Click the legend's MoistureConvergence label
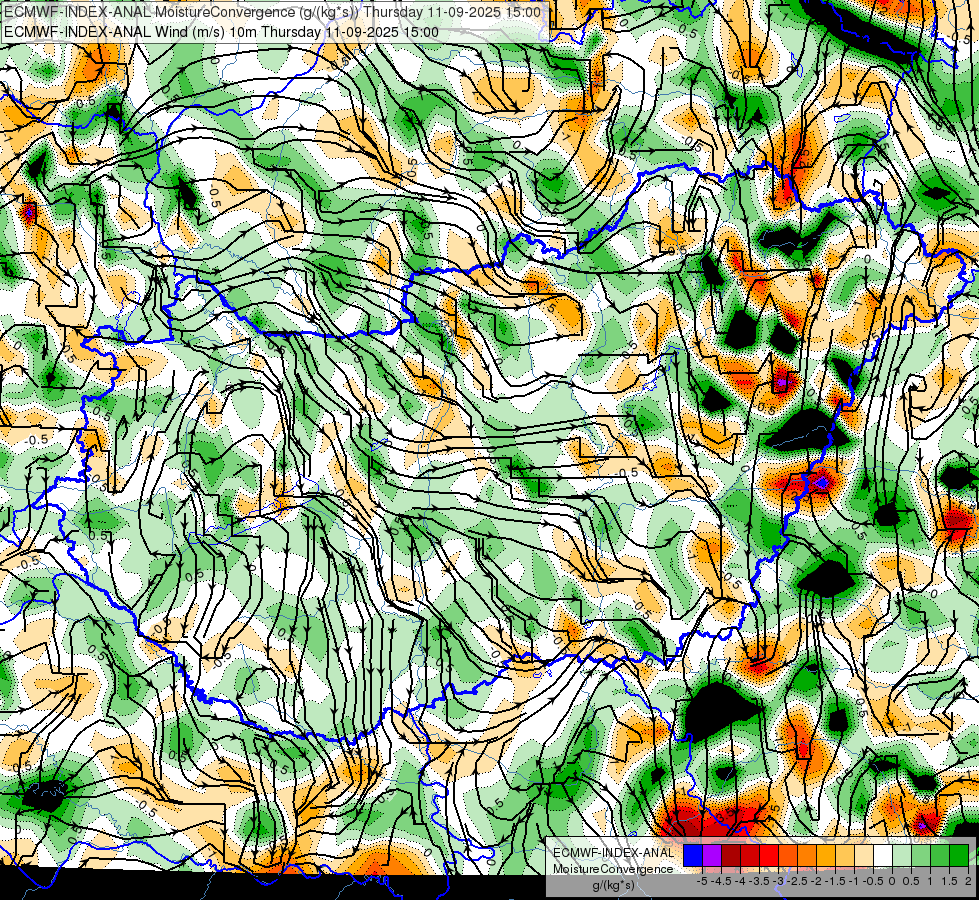The image size is (979, 900). click(613, 869)
